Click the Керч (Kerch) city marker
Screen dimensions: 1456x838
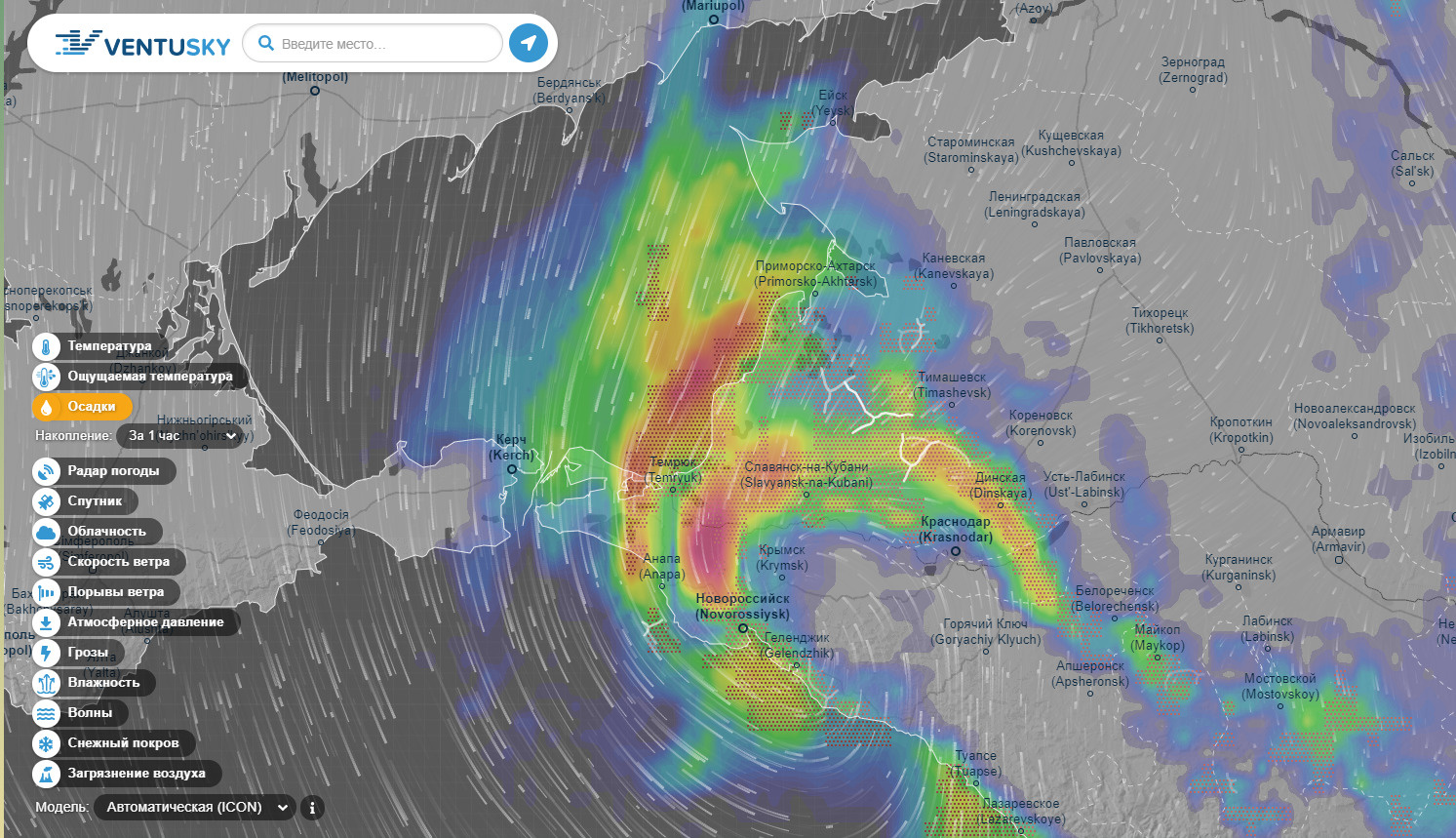[511, 469]
